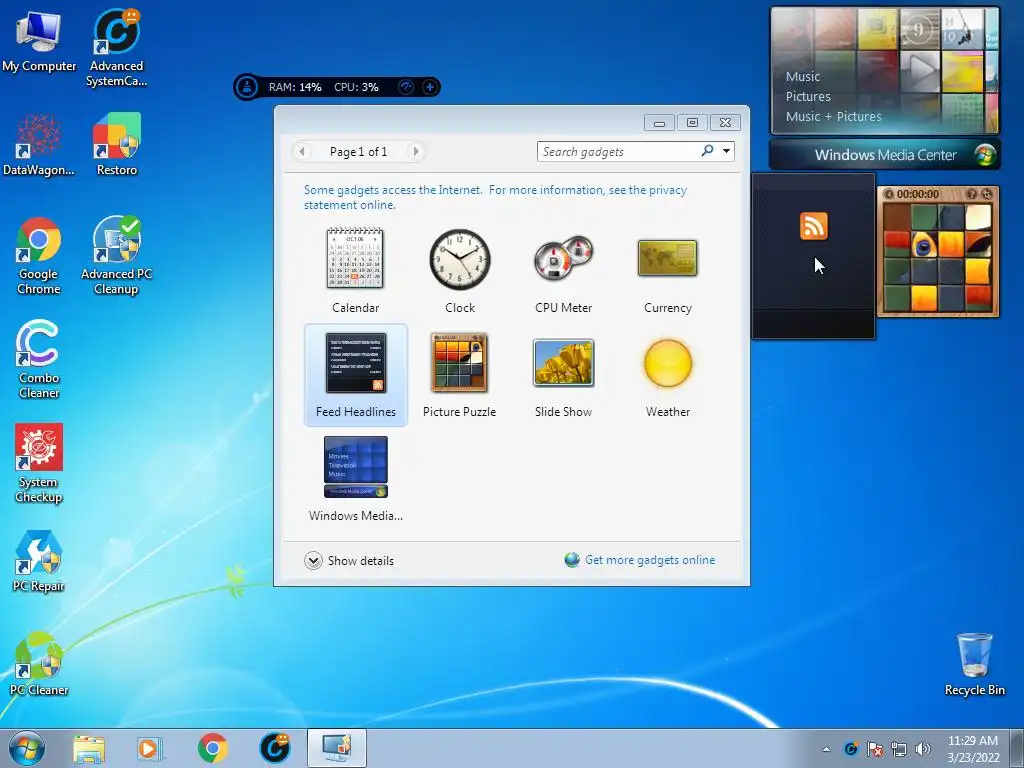Click Advanced SystemCare tray icon

pyautogui.click(x=850, y=749)
